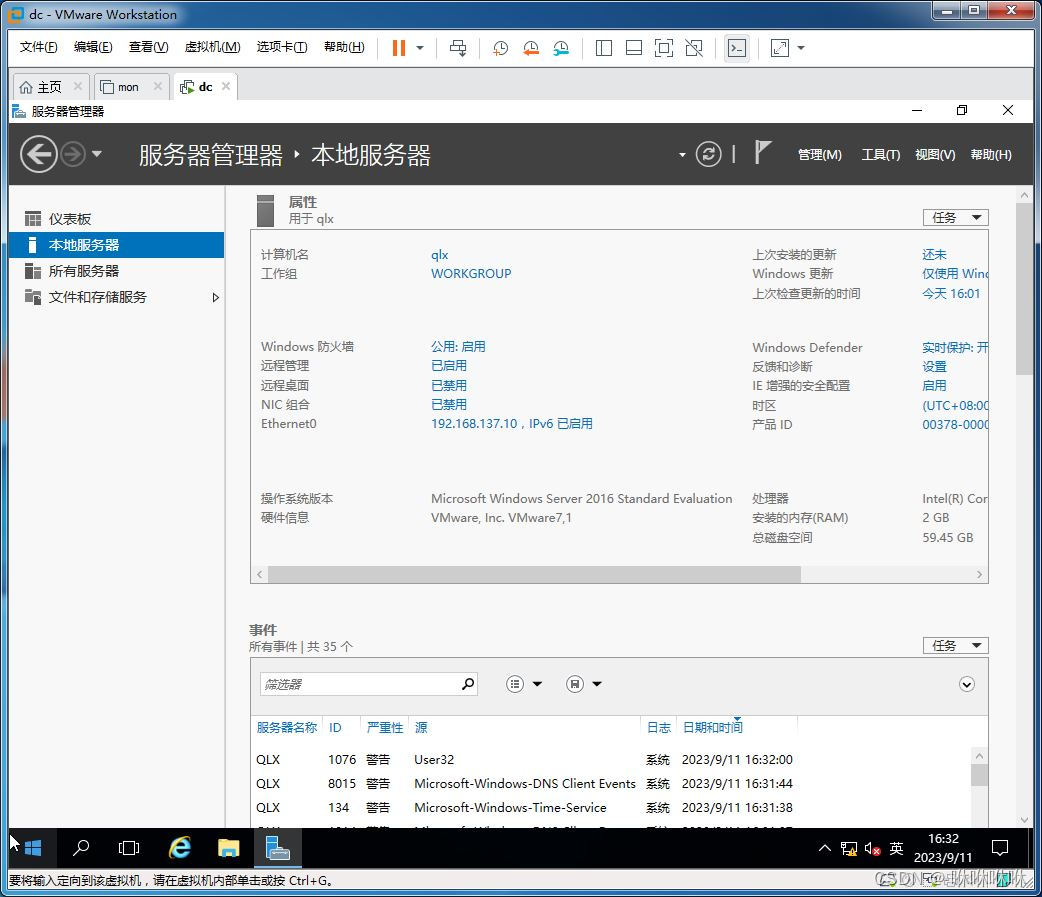Open the 事件 section 任务 dropdown
1042x897 pixels.
pyautogui.click(x=956, y=645)
